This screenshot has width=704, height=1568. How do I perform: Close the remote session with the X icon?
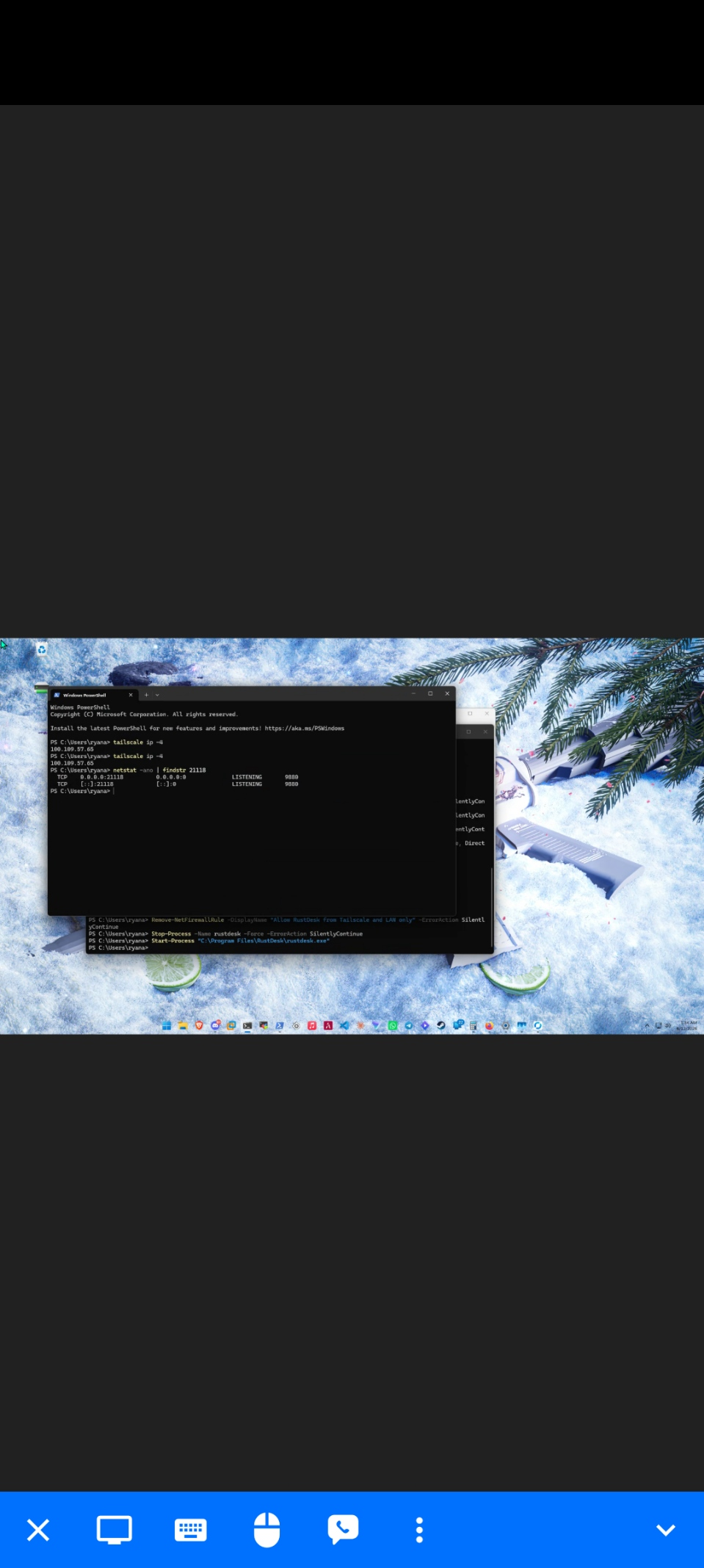(38, 1530)
